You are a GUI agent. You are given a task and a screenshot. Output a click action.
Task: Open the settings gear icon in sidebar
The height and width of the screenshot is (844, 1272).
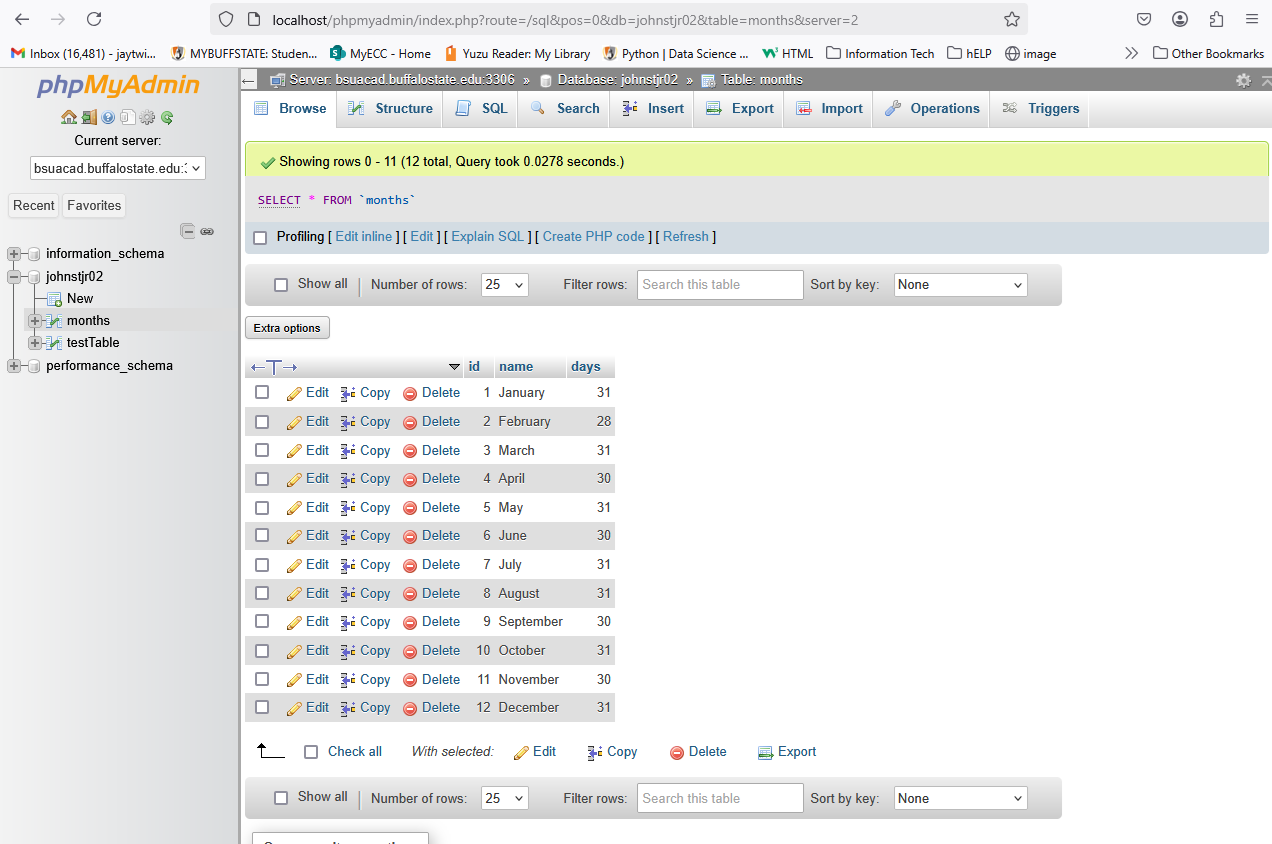tap(146, 117)
